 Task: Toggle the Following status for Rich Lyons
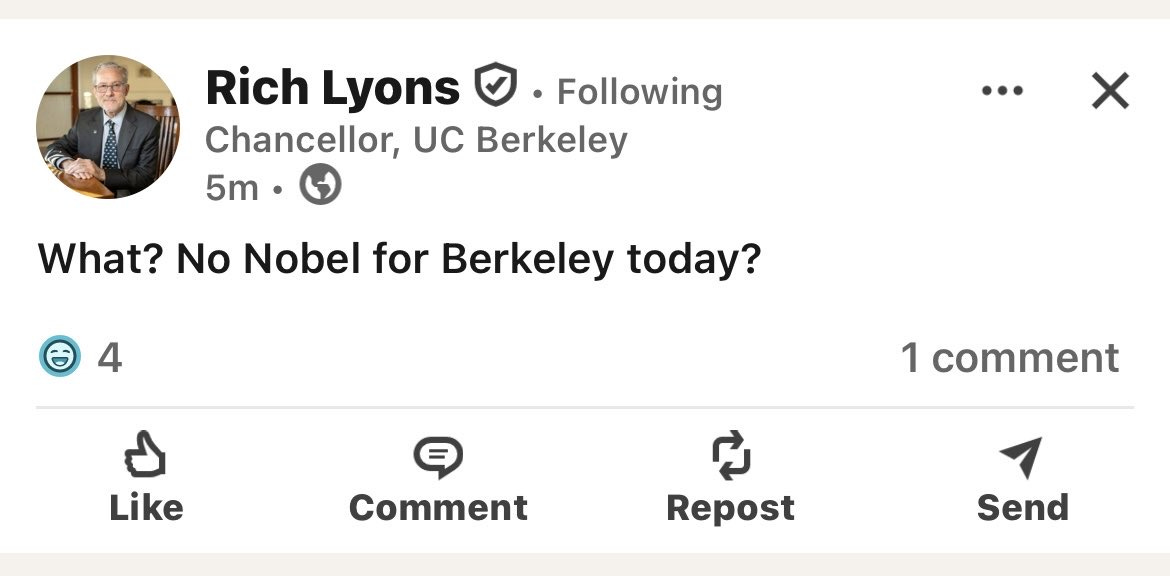click(x=639, y=92)
